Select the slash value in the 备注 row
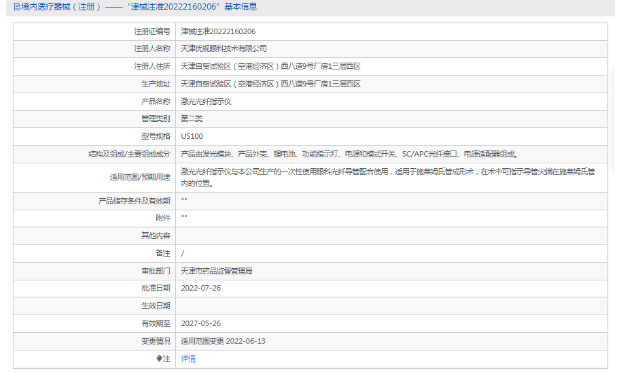 (182, 253)
